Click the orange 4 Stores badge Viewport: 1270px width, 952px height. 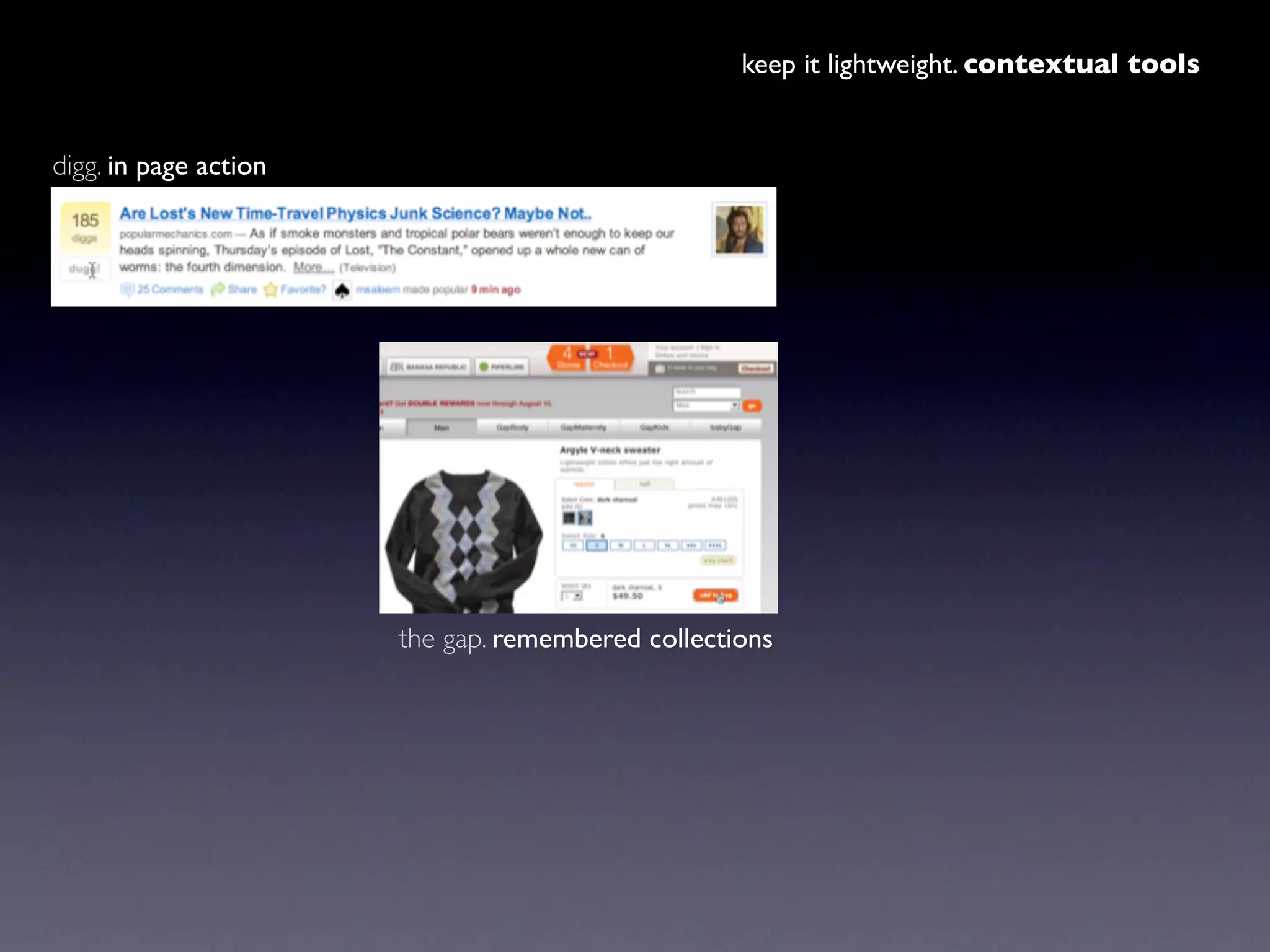(567, 358)
